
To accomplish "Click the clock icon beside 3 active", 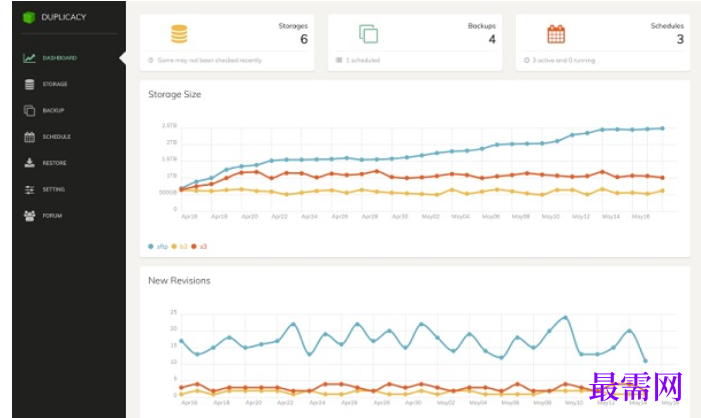I will (527, 60).
